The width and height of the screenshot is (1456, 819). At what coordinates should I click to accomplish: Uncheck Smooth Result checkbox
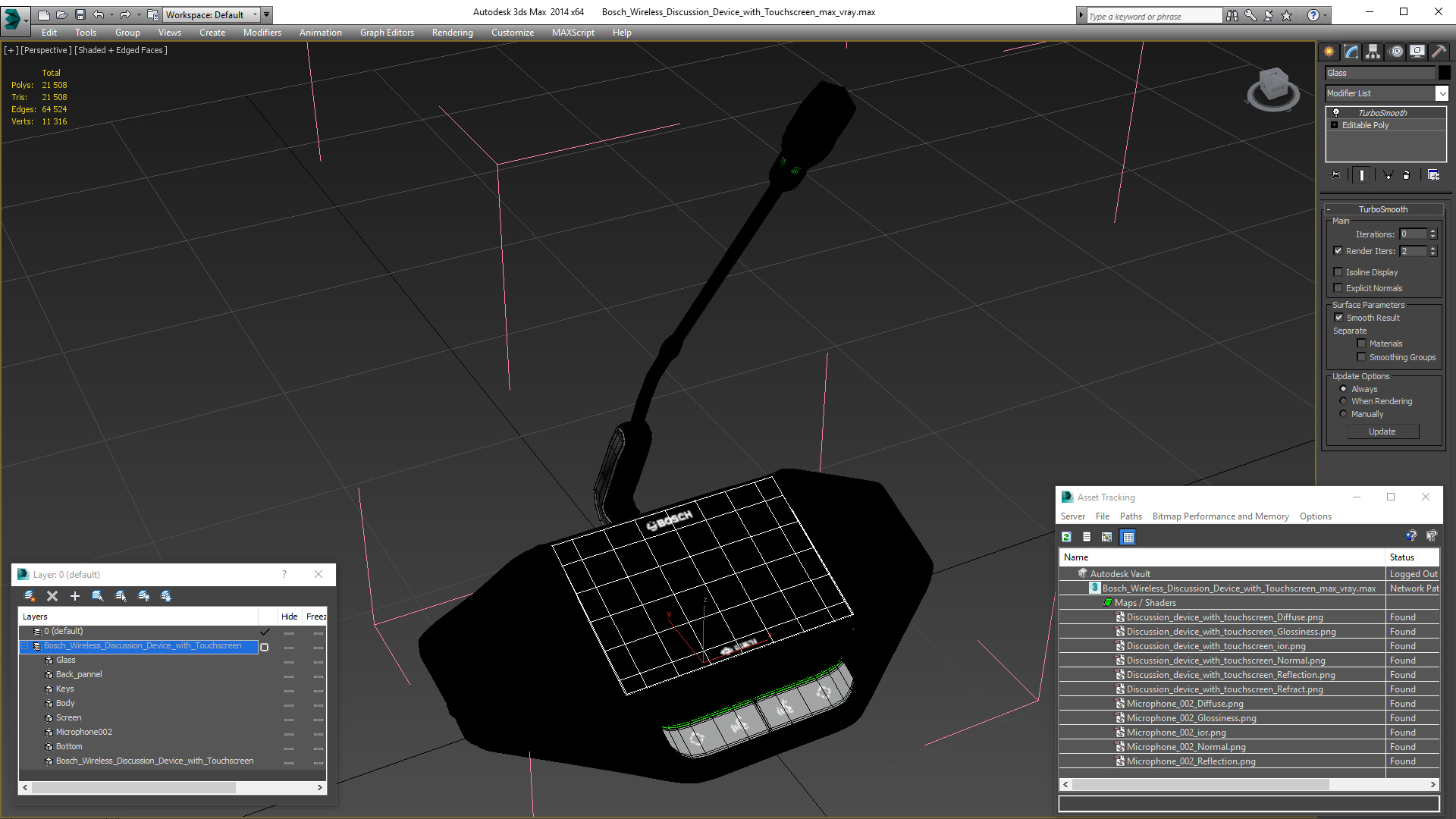pos(1338,318)
